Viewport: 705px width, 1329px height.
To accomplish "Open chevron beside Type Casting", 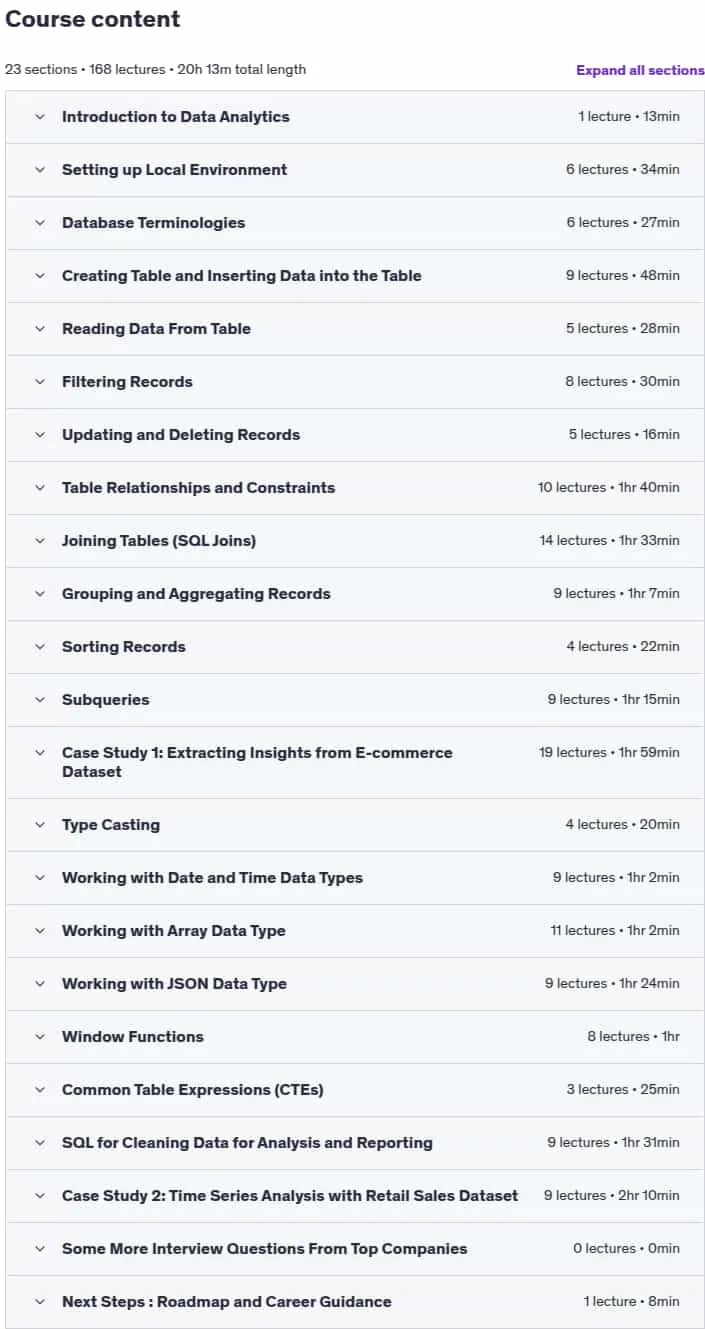I will tap(40, 824).
